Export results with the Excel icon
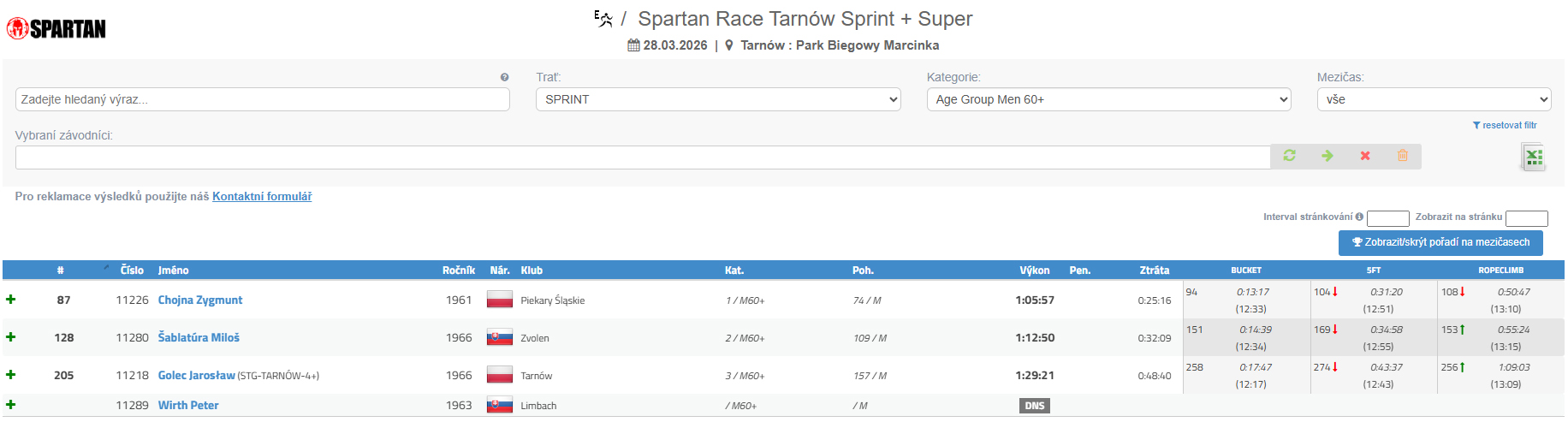The width and height of the screenshot is (1568, 422). coord(1533,157)
